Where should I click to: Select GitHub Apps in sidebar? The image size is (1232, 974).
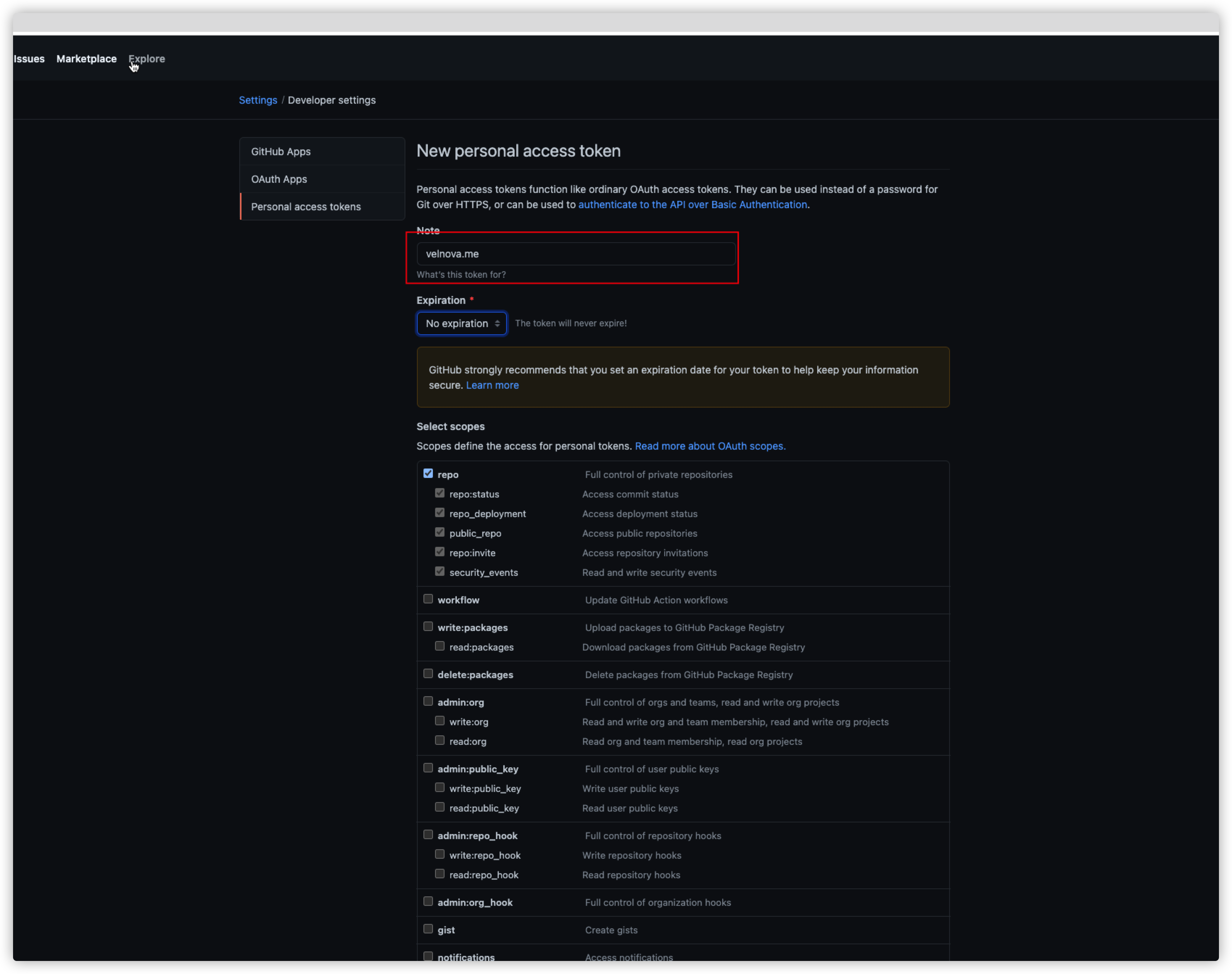pos(281,152)
